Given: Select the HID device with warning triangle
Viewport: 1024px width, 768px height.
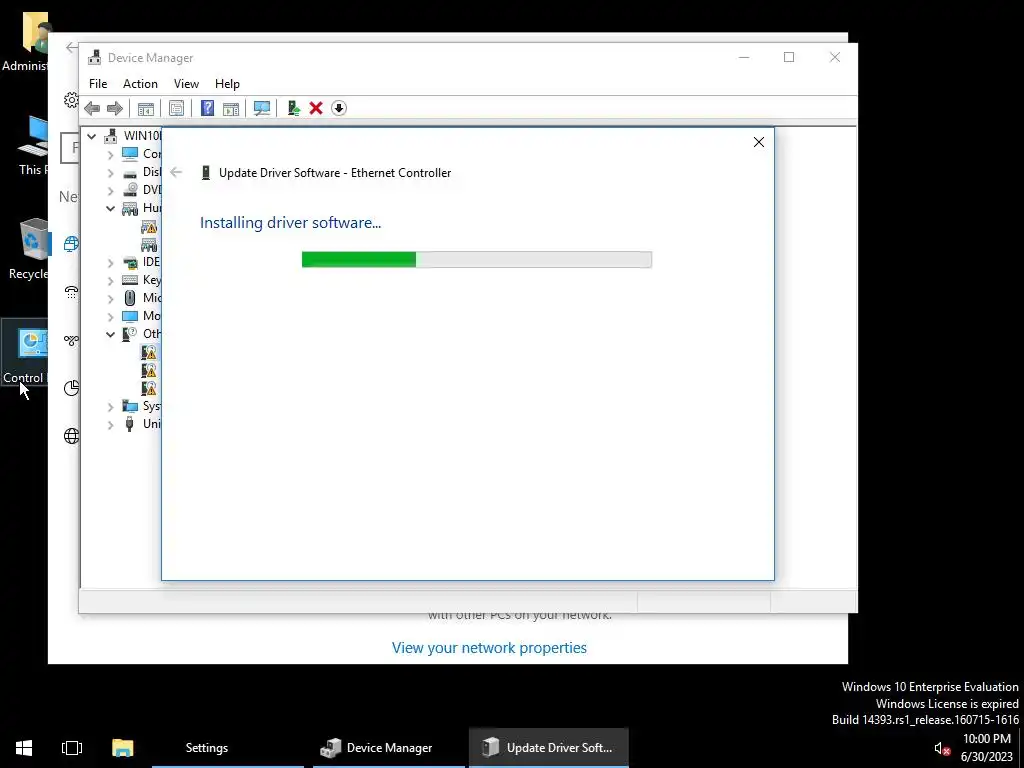Looking at the screenshot, I should 149,227.
